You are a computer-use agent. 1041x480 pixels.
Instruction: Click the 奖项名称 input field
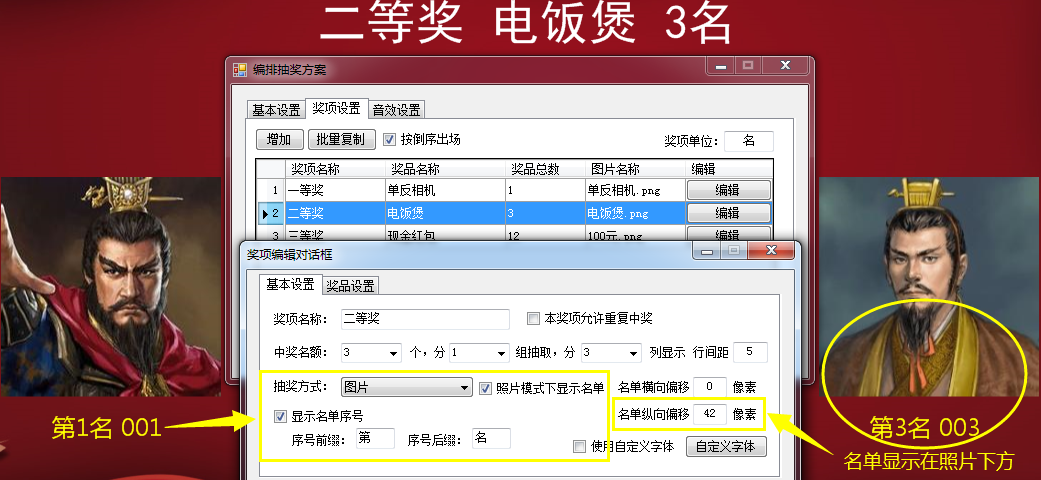click(425, 319)
